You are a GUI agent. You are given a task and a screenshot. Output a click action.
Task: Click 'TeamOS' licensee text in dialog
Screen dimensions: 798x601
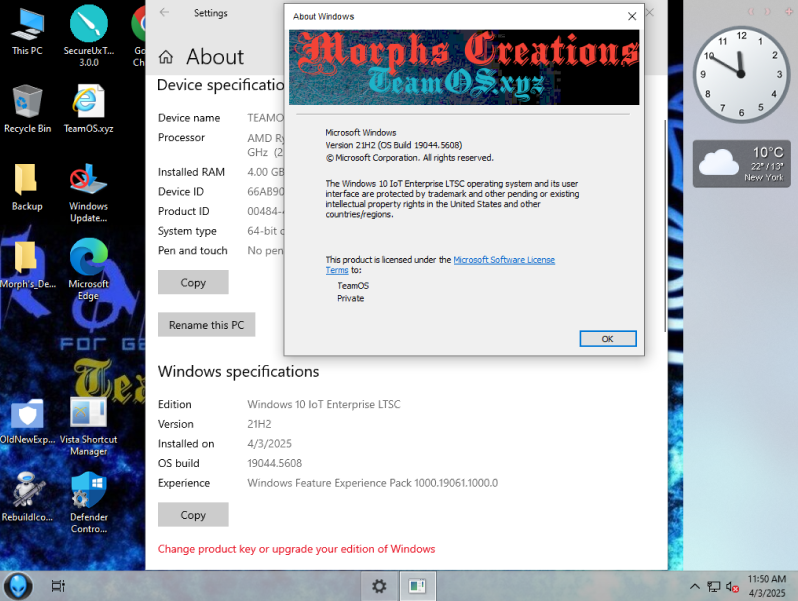[353, 286]
